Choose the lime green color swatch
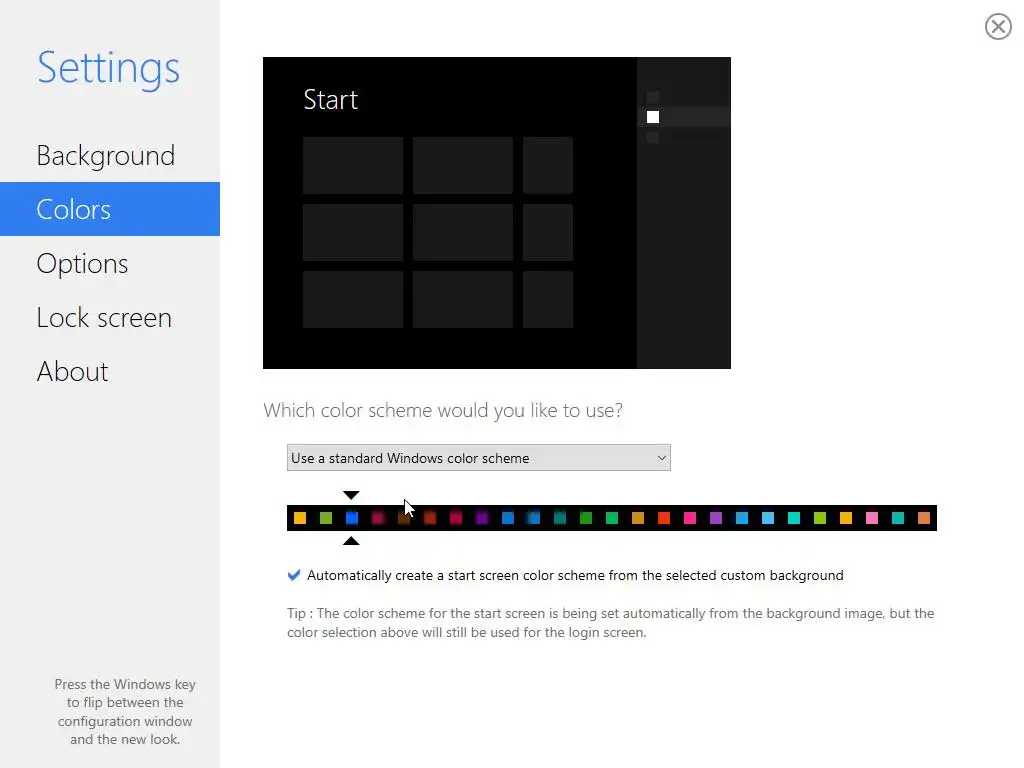The width and height of the screenshot is (1024, 768). pos(820,518)
